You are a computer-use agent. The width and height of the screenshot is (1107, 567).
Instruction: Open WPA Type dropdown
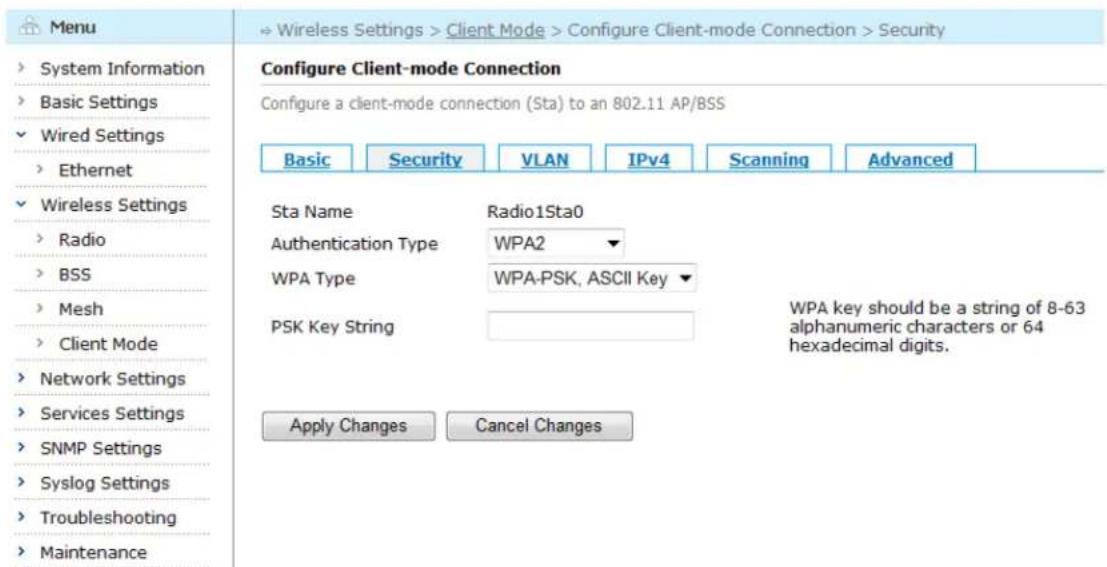coord(592,279)
